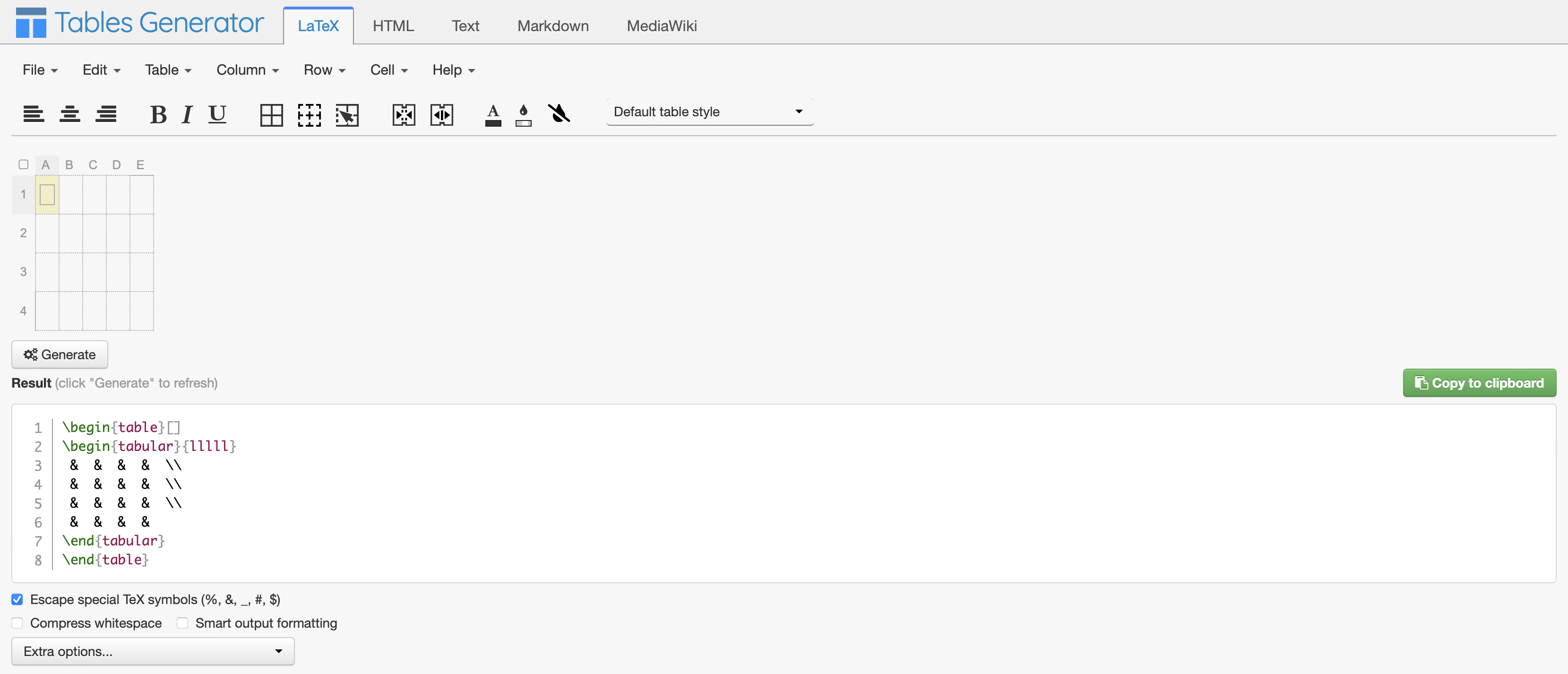Viewport: 1568px width, 674px height.
Task: Open Default table style dropdown
Action: pos(710,112)
